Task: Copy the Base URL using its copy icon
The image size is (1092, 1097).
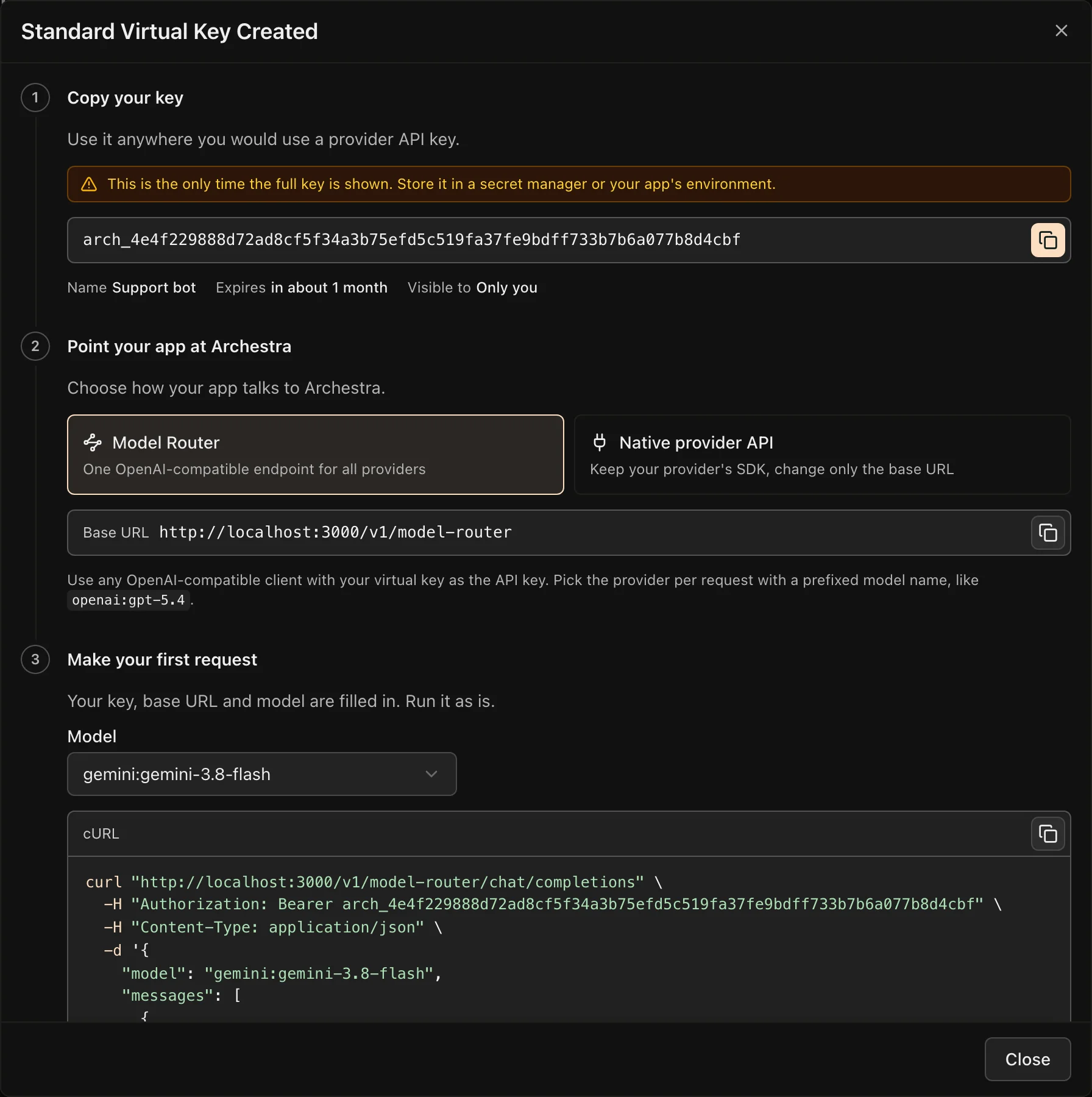Action: [x=1048, y=533]
